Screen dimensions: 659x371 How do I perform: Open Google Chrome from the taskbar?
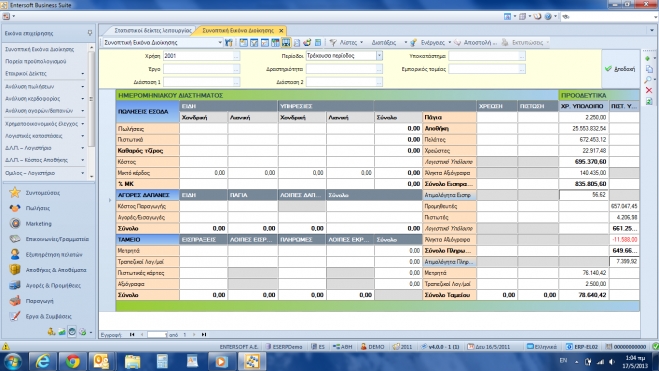coord(72,361)
